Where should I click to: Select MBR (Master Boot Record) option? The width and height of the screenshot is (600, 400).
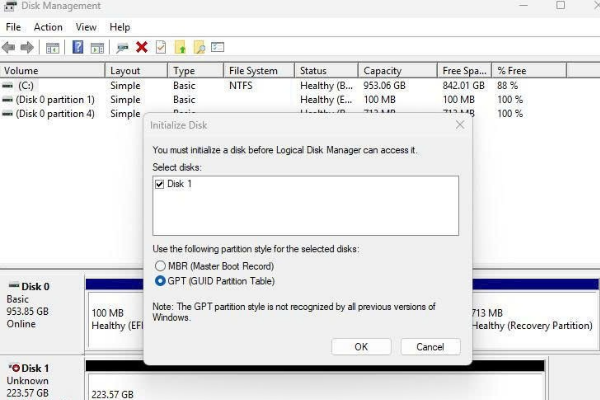pyautogui.click(x=160, y=266)
